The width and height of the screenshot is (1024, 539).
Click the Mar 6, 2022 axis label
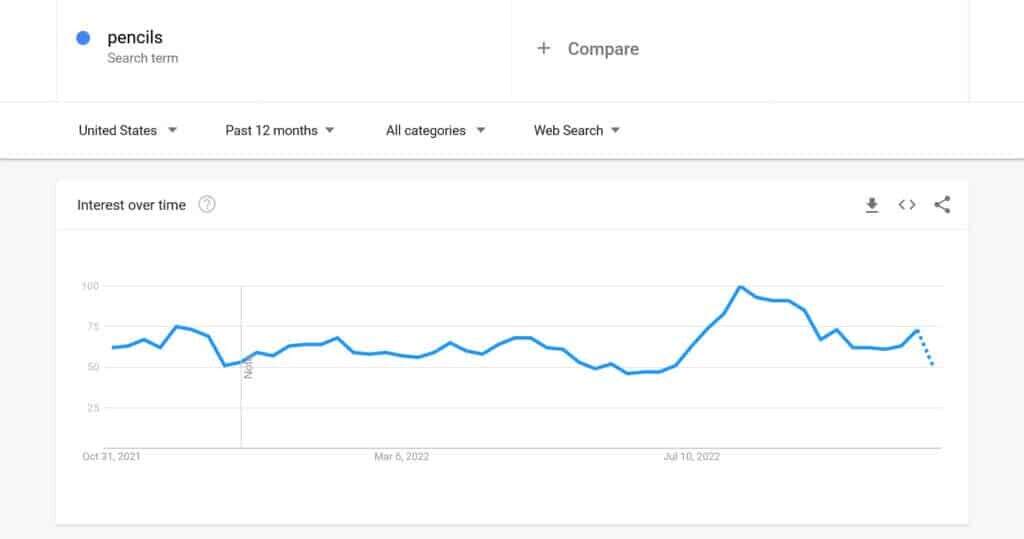401,457
